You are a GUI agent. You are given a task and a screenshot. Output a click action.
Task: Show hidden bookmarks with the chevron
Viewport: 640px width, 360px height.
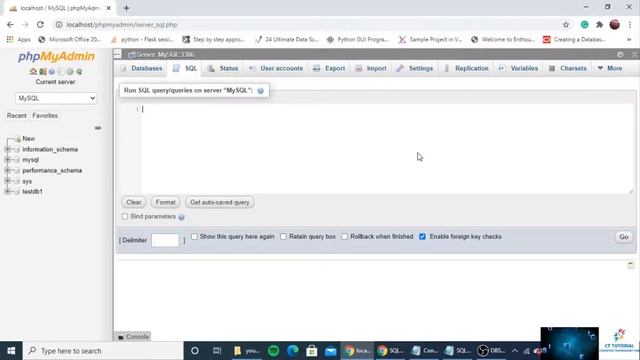[x=629, y=40]
